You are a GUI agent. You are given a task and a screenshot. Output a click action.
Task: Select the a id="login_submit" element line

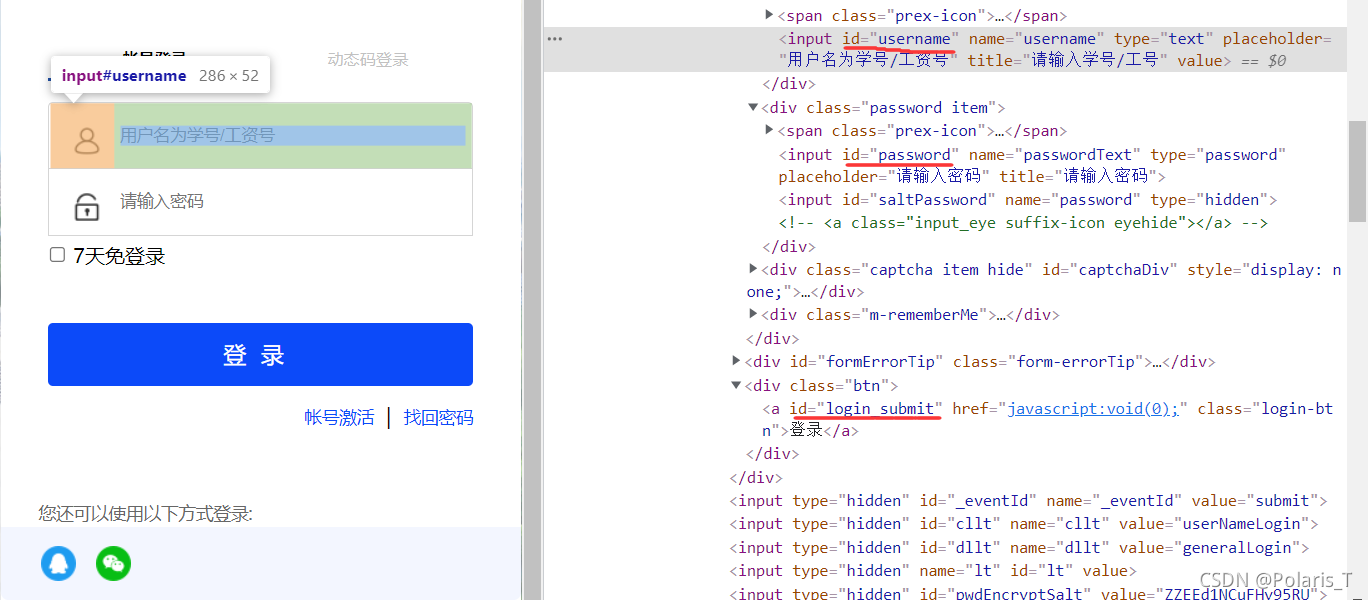coord(1048,420)
